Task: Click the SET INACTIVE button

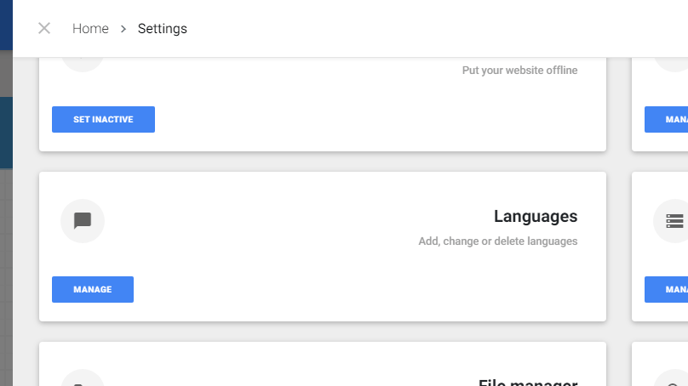Action: 103,119
